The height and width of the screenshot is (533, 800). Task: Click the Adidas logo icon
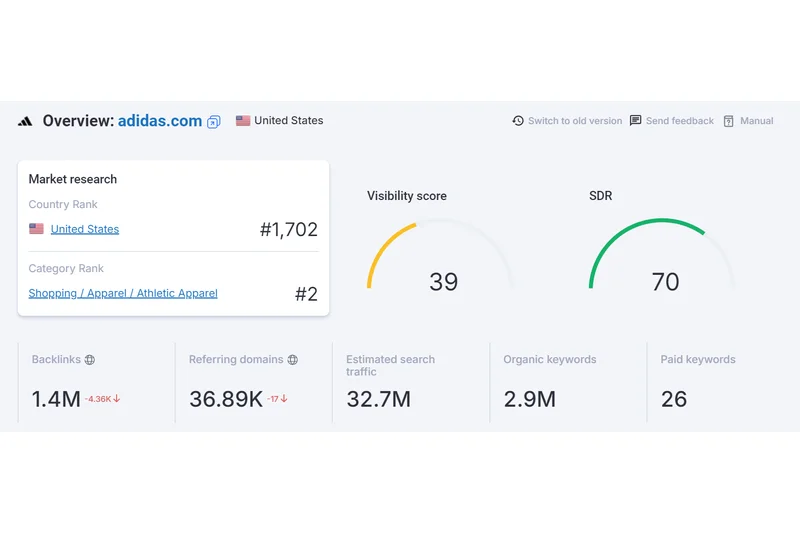coord(25,121)
